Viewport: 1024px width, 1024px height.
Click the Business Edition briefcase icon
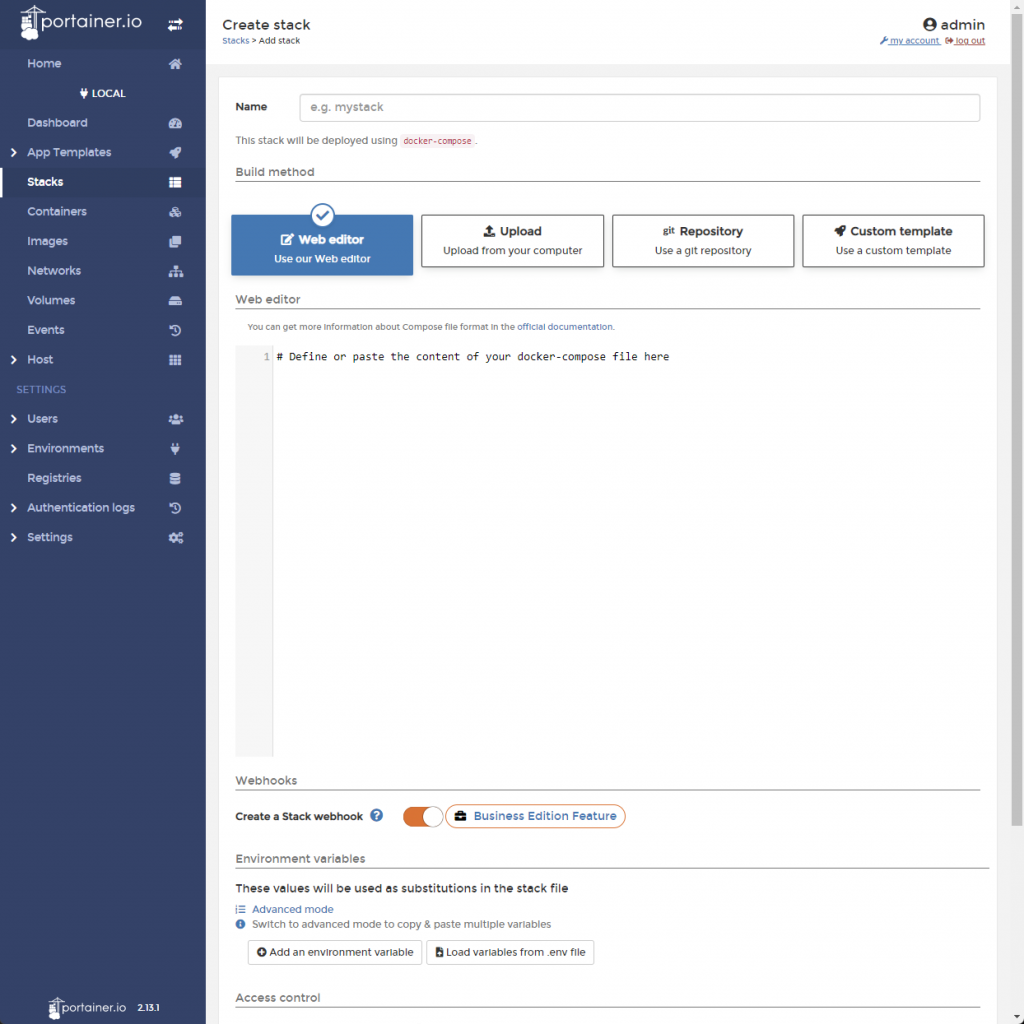pos(460,816)
